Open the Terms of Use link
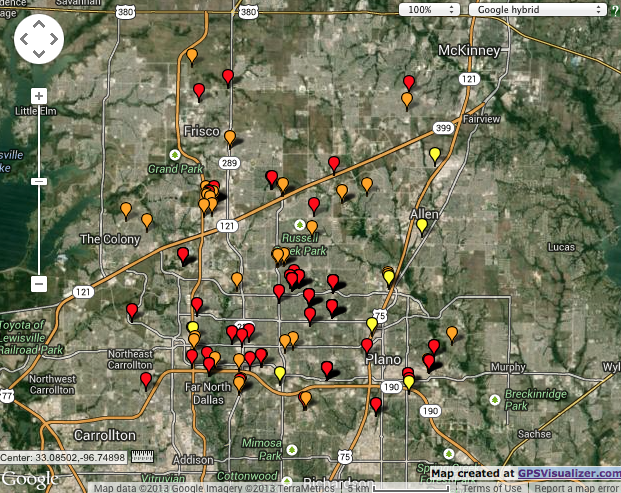621x493 pixels. coord(492,488)
